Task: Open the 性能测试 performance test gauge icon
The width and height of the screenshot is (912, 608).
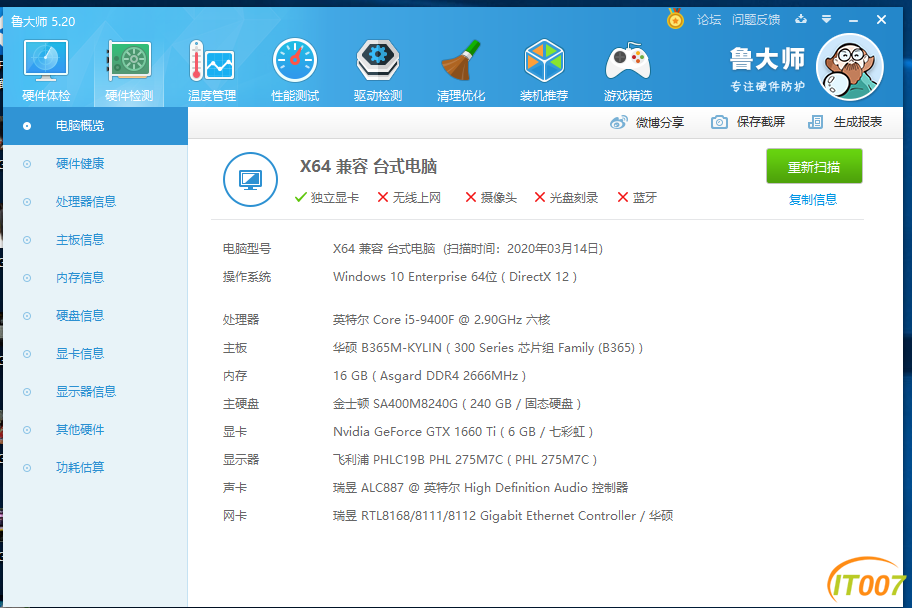Action: coord(295,70)
